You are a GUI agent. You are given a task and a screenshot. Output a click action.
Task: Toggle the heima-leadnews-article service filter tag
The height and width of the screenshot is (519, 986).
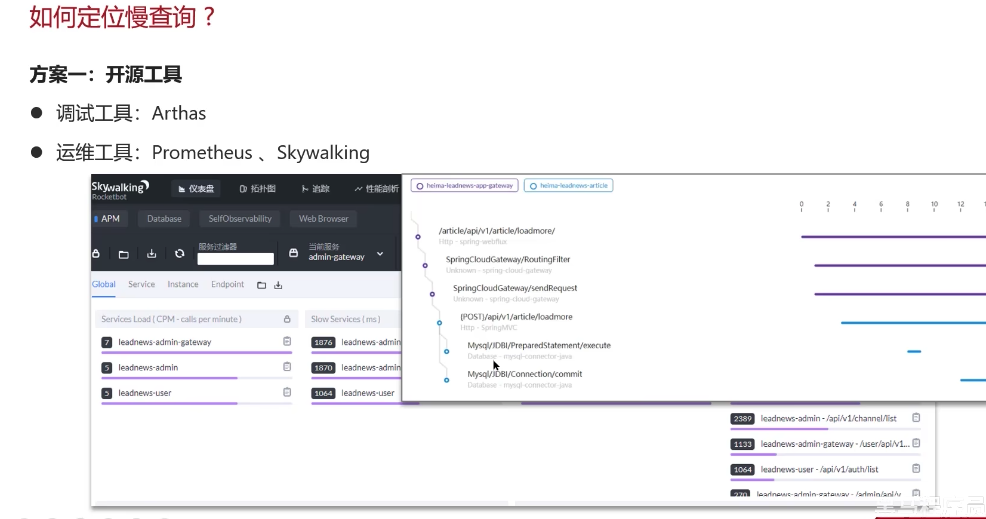coord(568,186)
